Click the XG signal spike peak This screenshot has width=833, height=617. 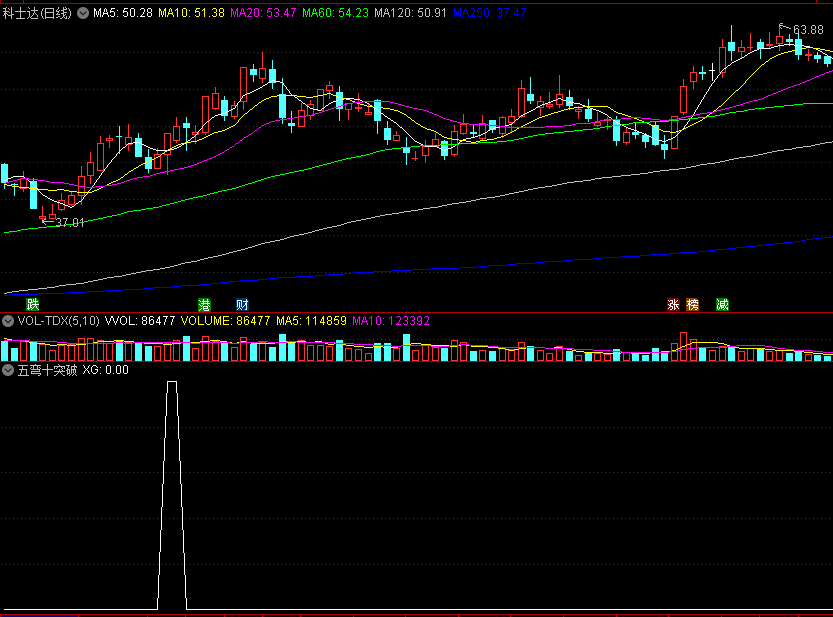pyautogui.click(x=172, y=382)
